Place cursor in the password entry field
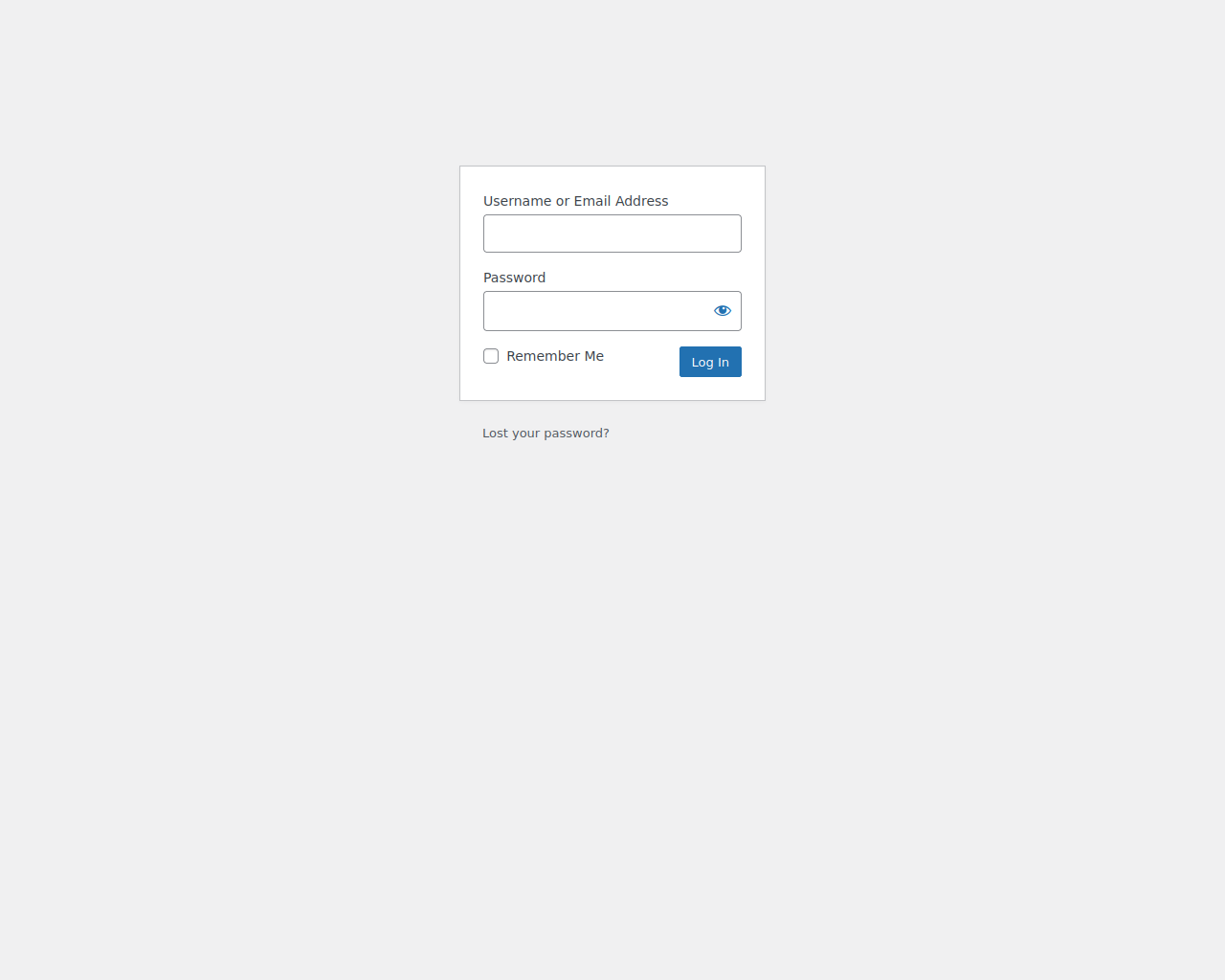The width and height of the screenshot is (1225, 980). point(595,311)
